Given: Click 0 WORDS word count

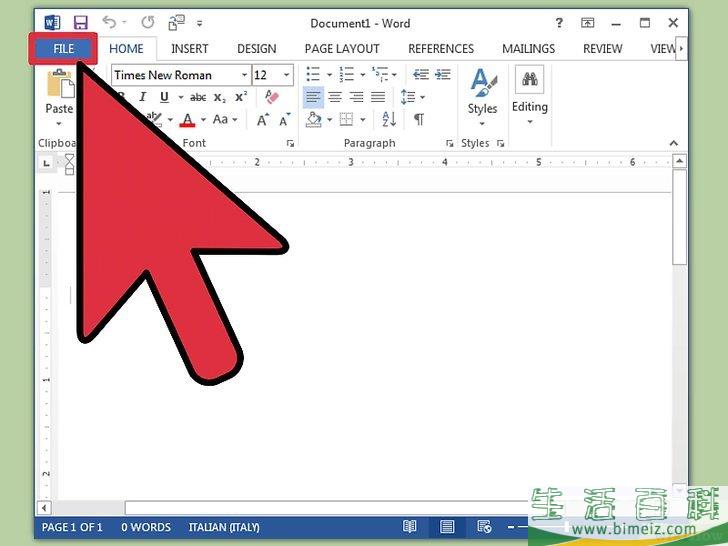Looking at the screenshot, I should click(x=146, y=527).
